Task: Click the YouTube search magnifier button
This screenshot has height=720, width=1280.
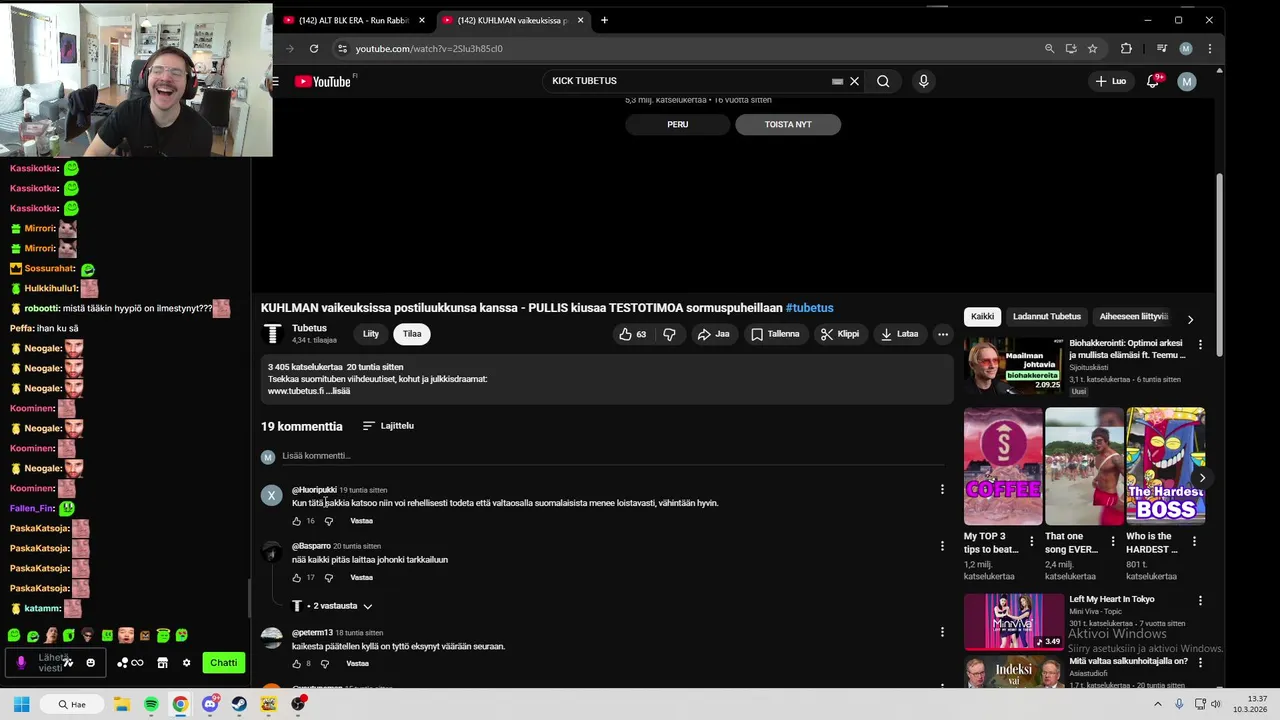Action: tap(883, 81)
